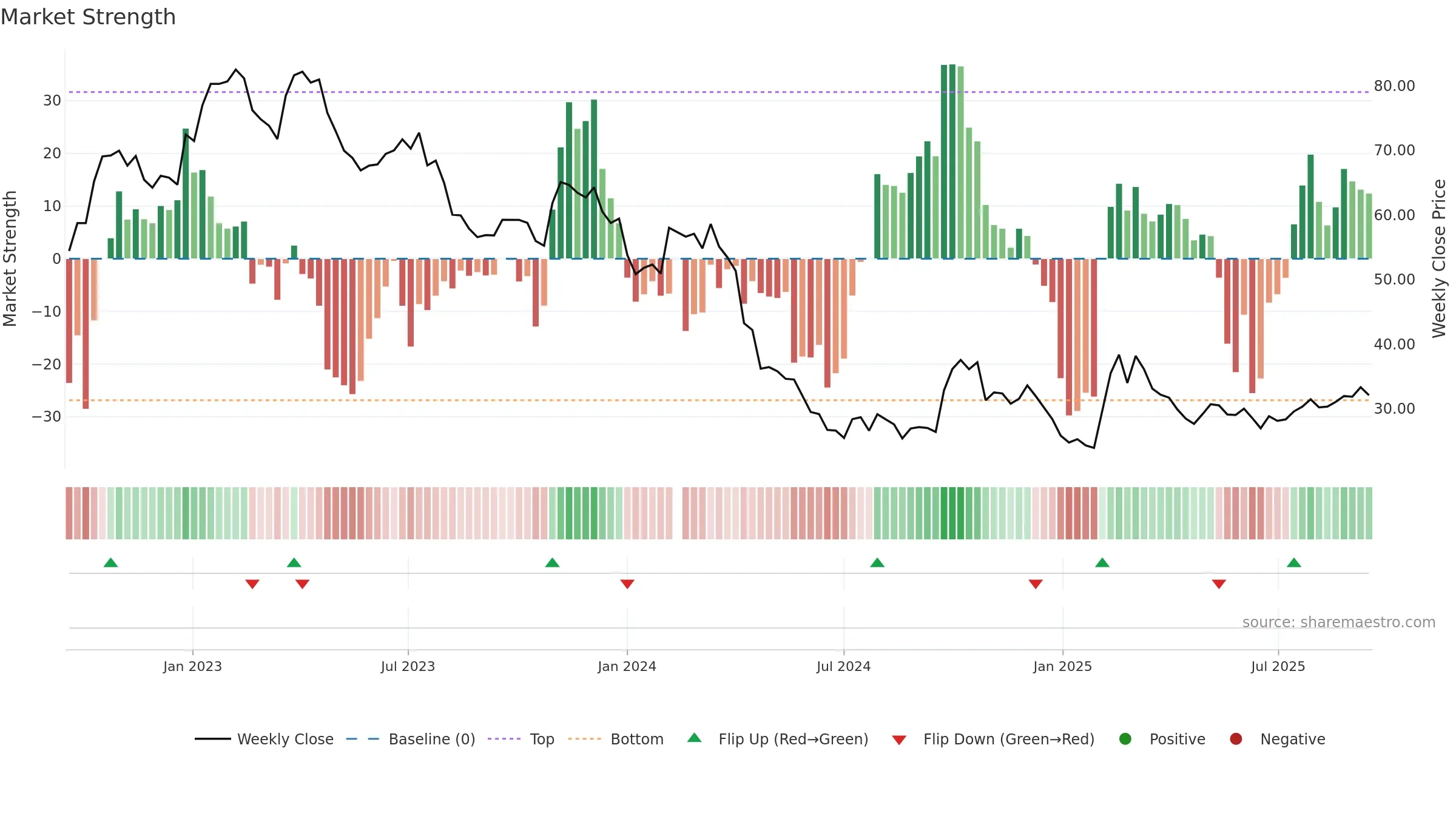Toggle the Bottom legend entry
1456x819 pixels.
(x=616, y=739)
